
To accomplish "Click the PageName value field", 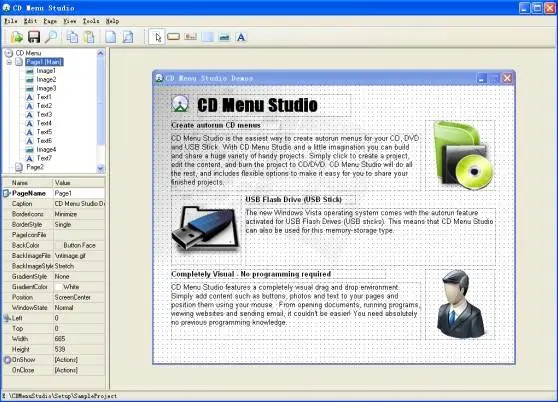I will pyautogui.click(x=79, y=193).
